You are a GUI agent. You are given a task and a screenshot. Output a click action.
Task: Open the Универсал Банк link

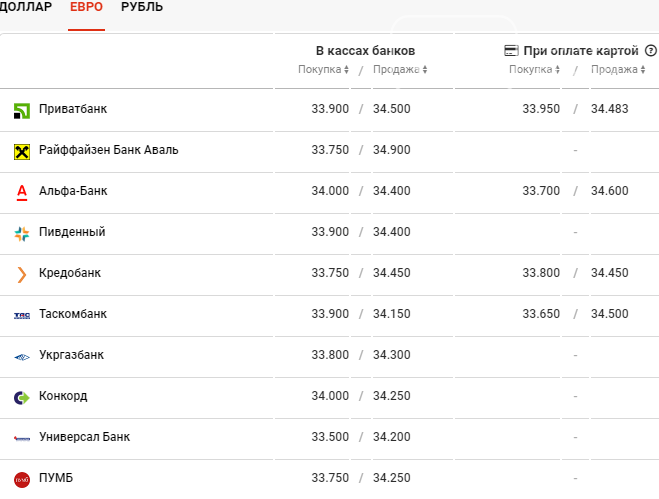pyautogui.click(x=84, y=437)
